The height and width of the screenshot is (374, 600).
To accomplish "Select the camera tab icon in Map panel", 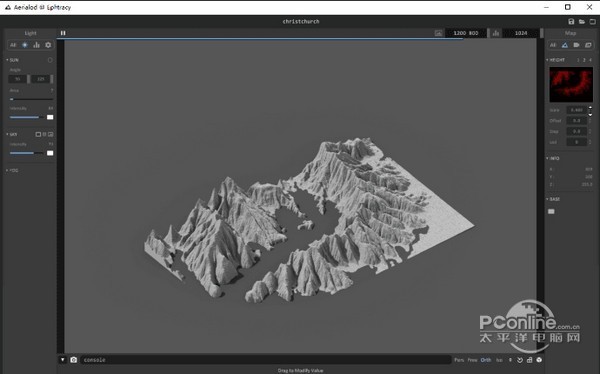I will pos(576,45).
